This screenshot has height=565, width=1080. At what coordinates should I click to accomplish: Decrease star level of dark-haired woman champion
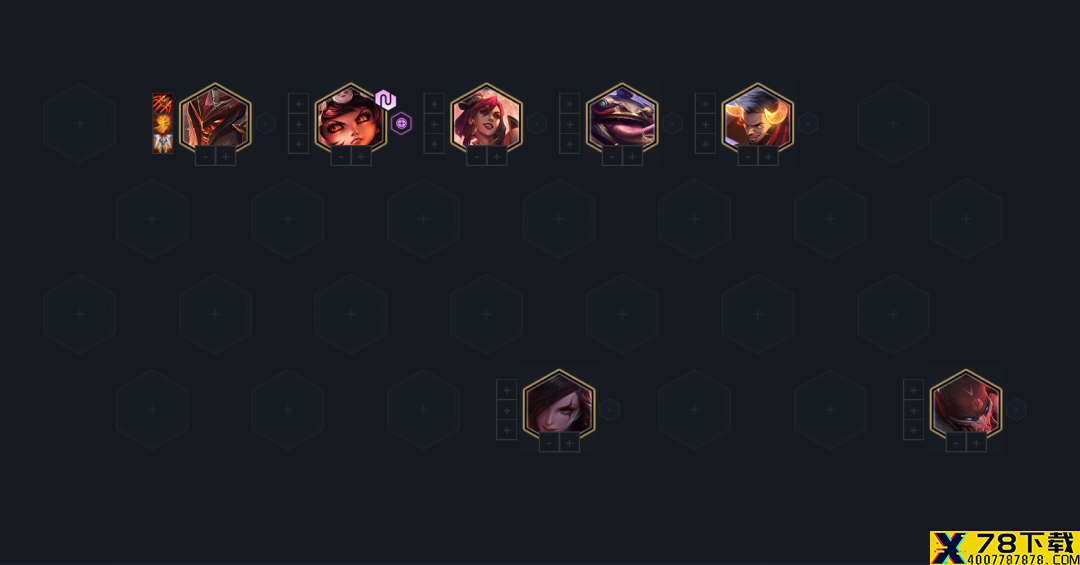click(x=549, y=444)
